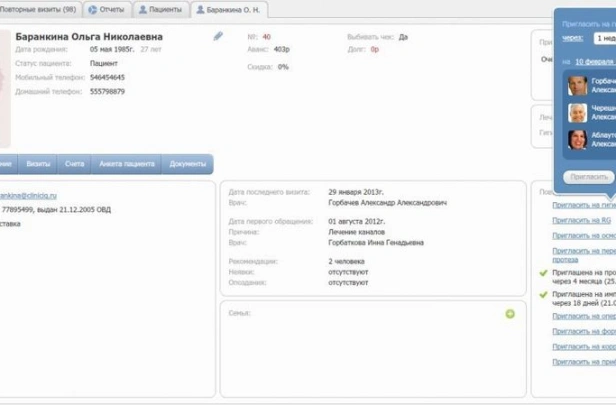Click the patient email address link
The width and height of the screenshot is (616, 405).
28,196
